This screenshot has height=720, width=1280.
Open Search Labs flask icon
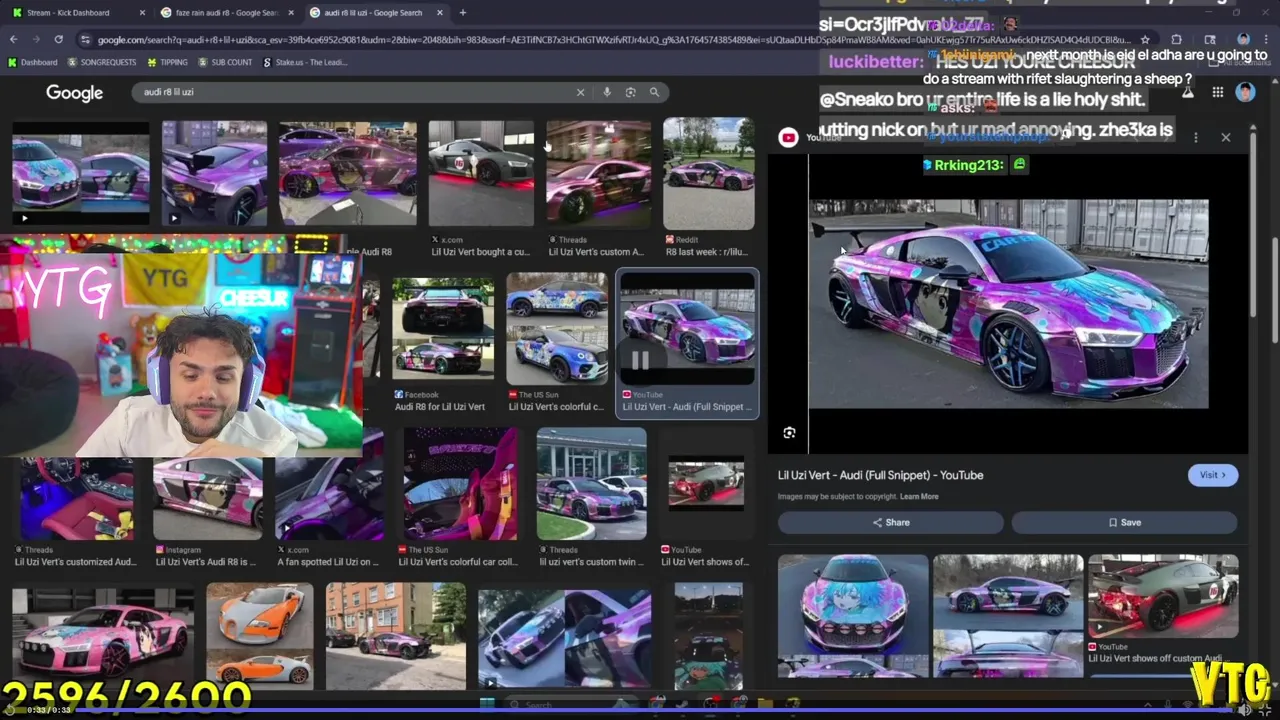click(x=1188, y=92)
